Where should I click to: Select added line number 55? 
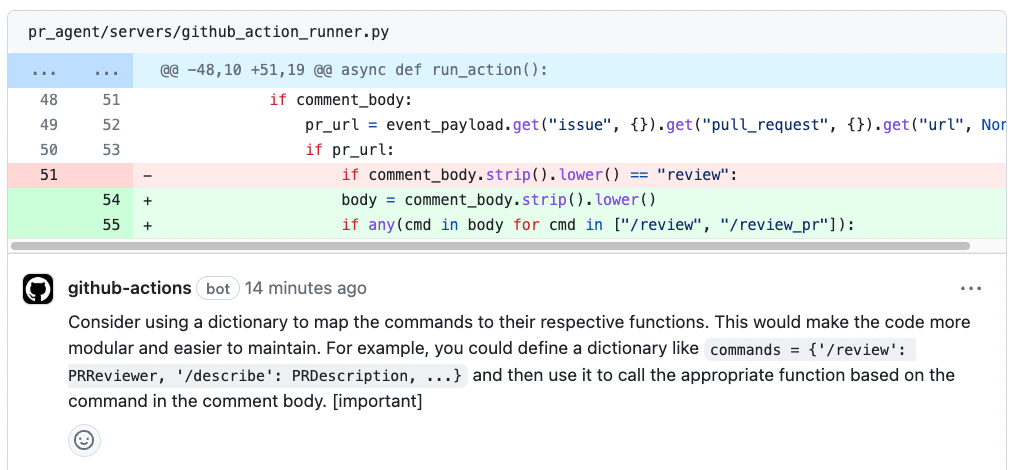coord(111,225)
